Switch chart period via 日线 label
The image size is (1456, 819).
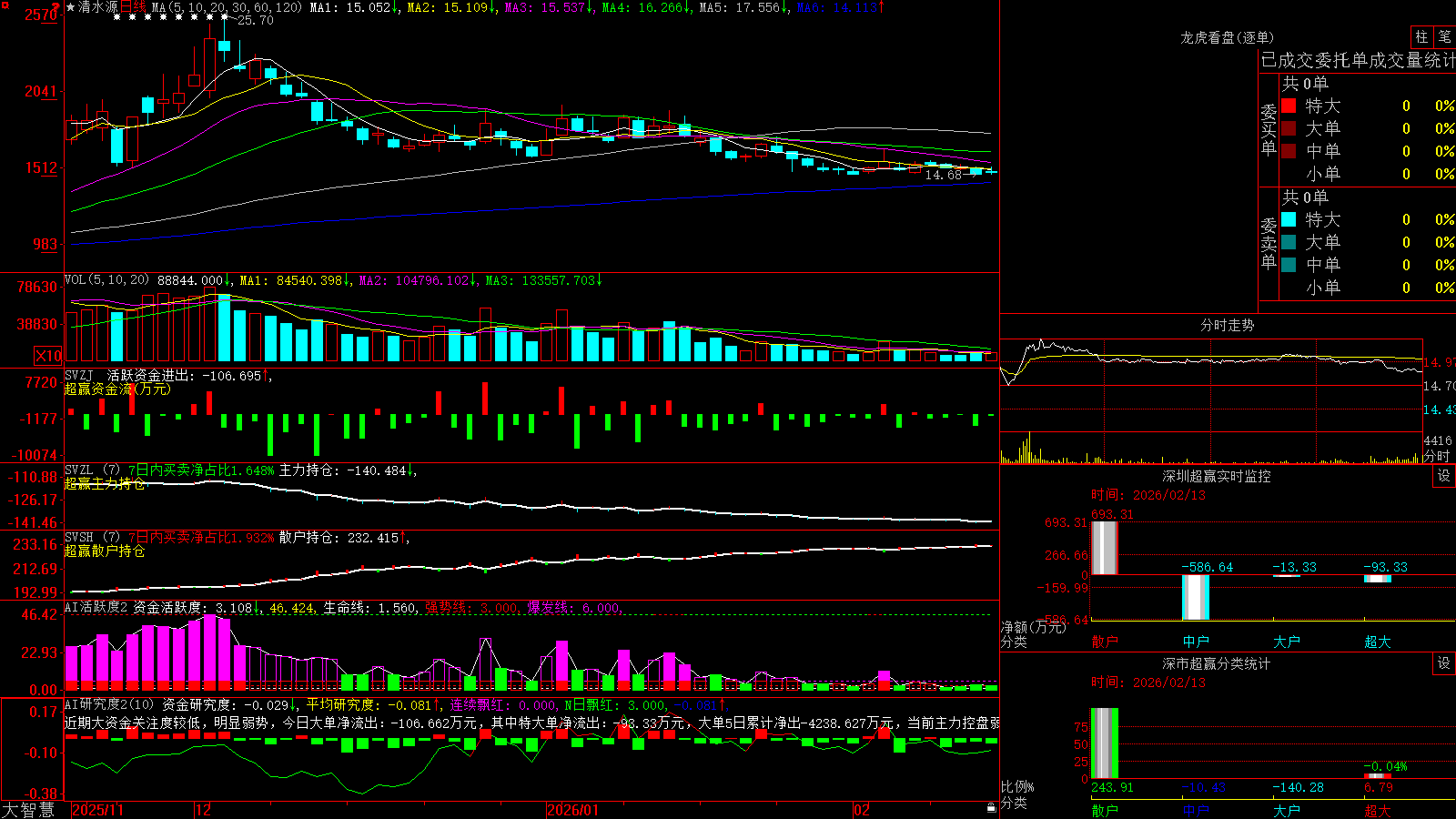(133, 7)
